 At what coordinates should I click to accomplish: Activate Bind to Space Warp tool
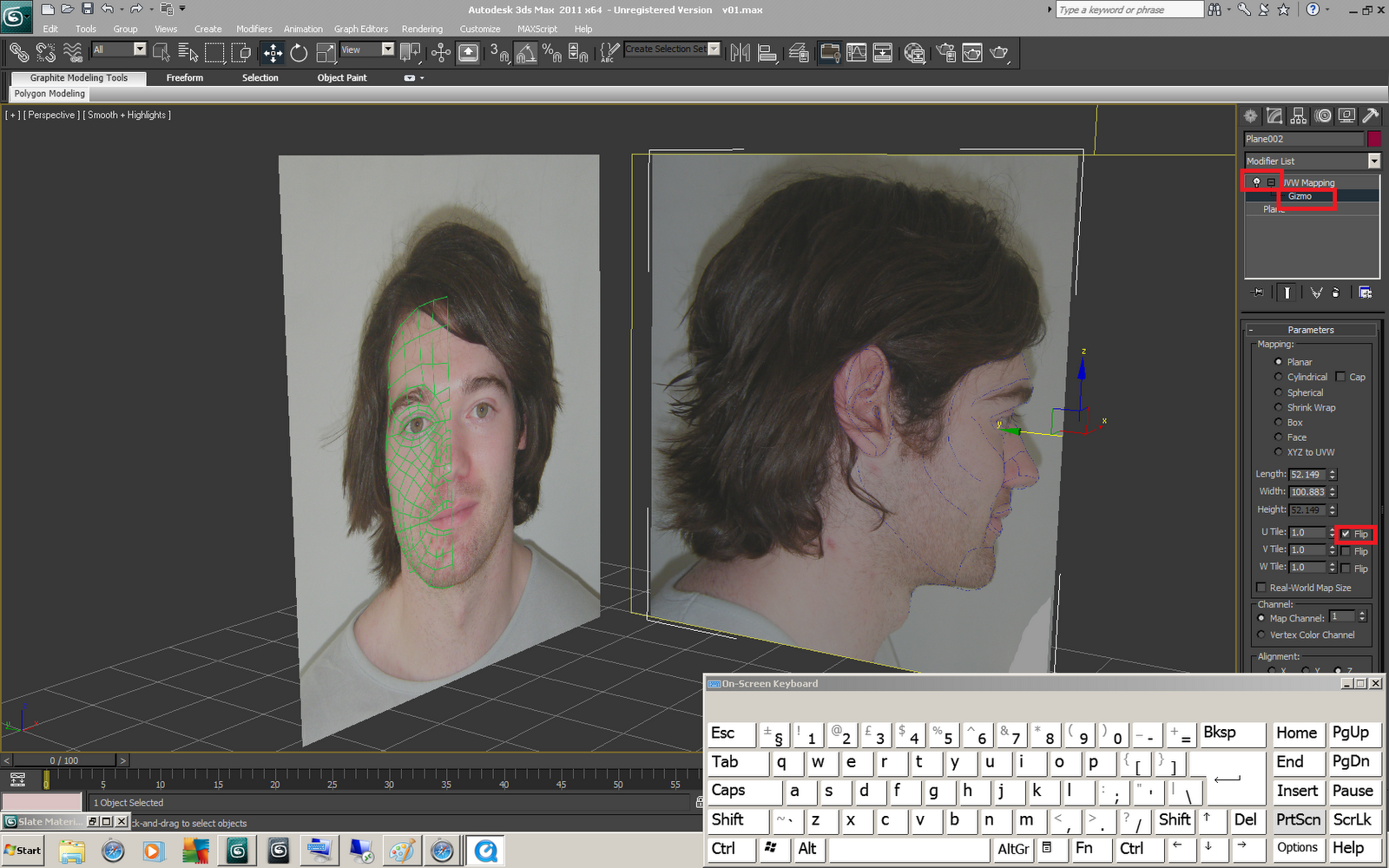[x=73, y=53]
